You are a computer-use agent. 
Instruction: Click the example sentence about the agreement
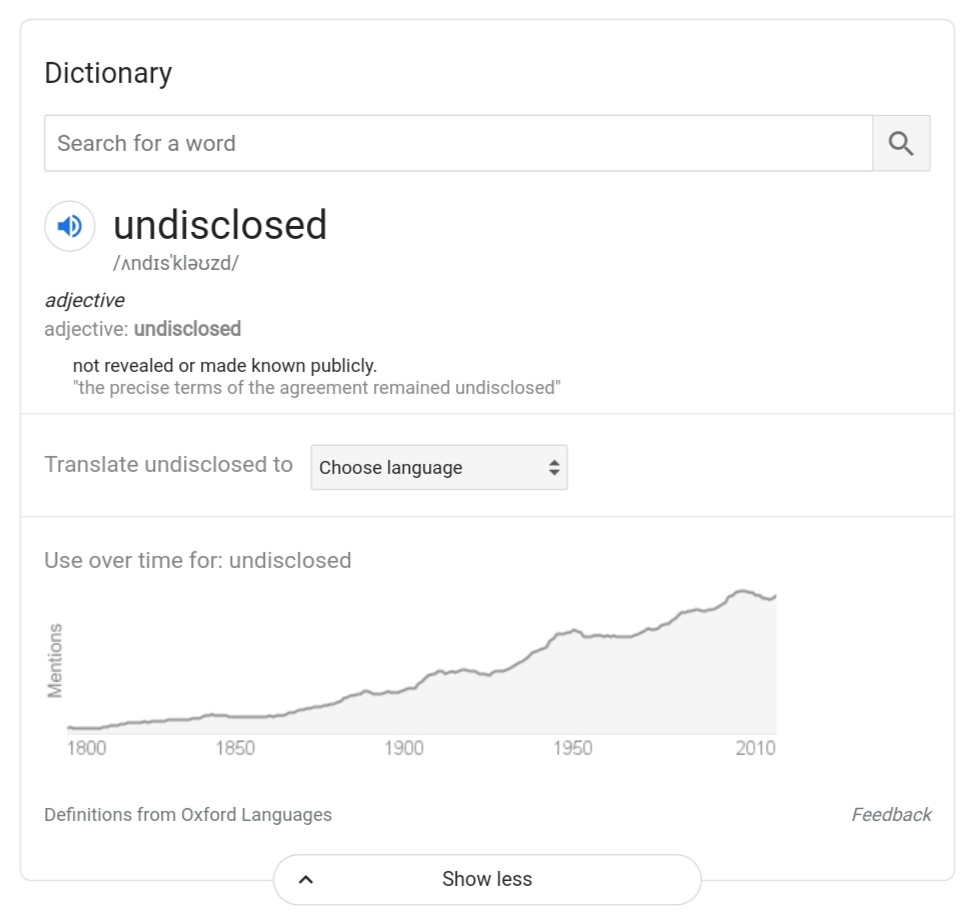point(317,388)
